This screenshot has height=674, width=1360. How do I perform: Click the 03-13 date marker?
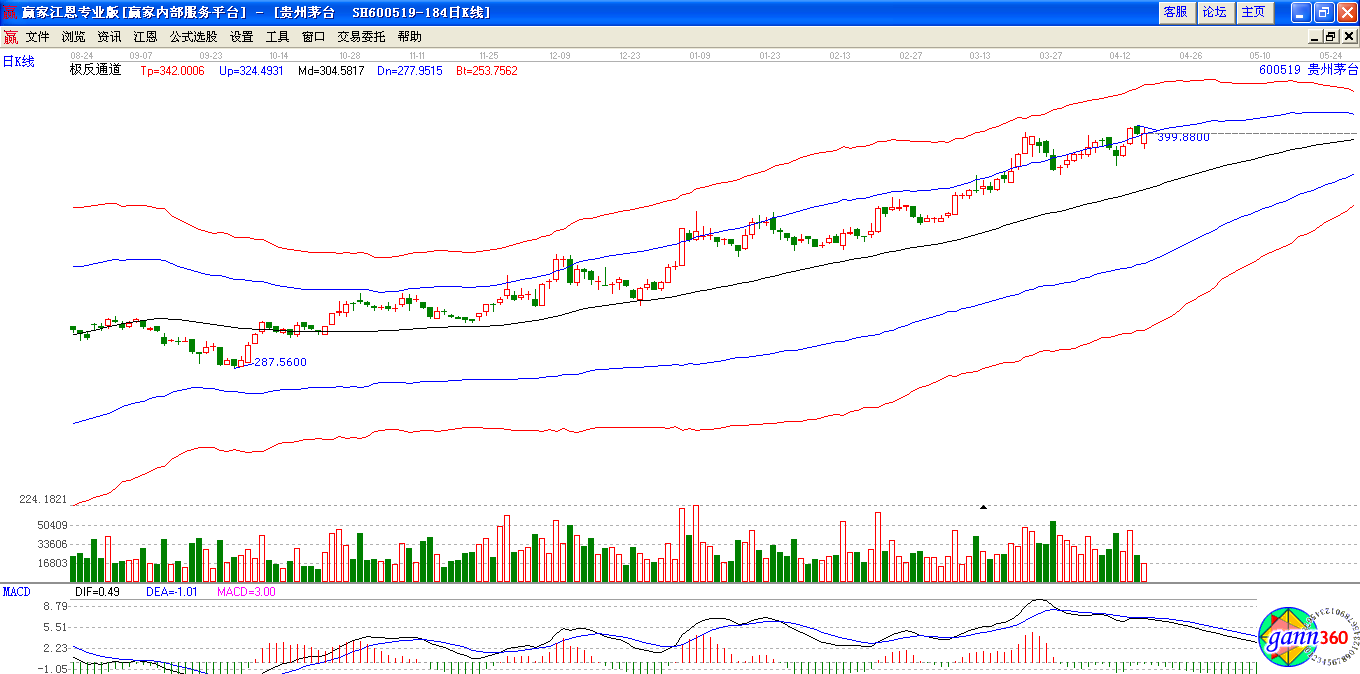point(980,56)
